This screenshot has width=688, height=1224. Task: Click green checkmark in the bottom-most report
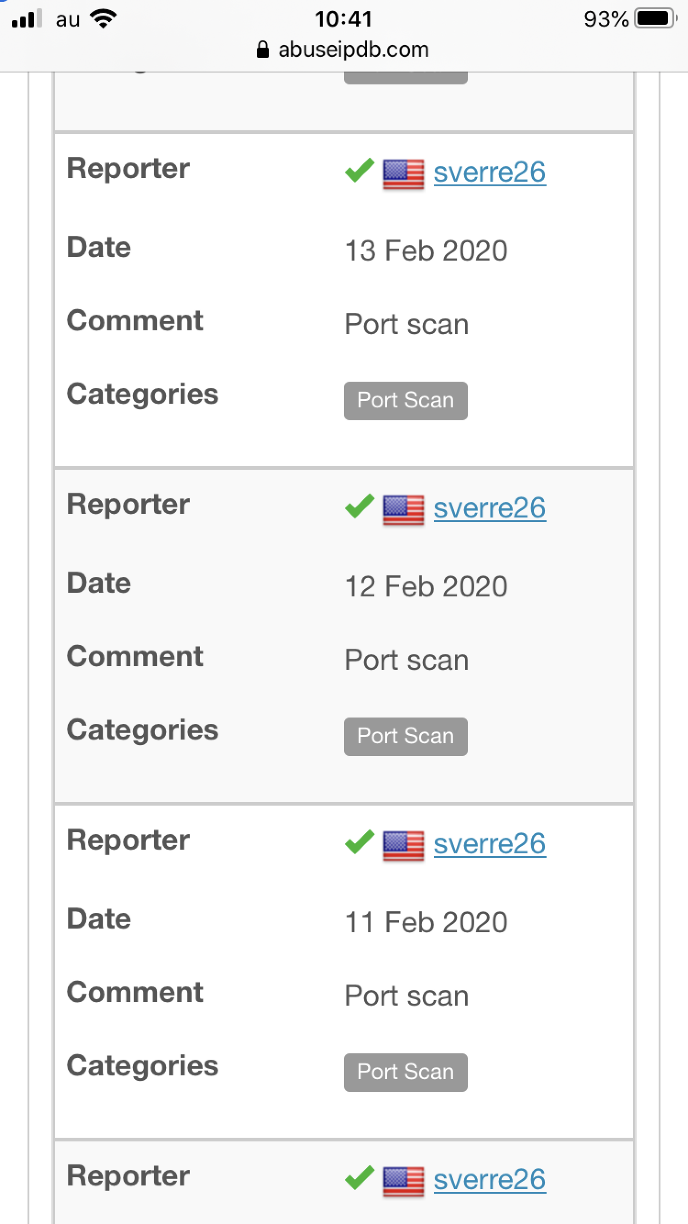(x=359, y=1178)
